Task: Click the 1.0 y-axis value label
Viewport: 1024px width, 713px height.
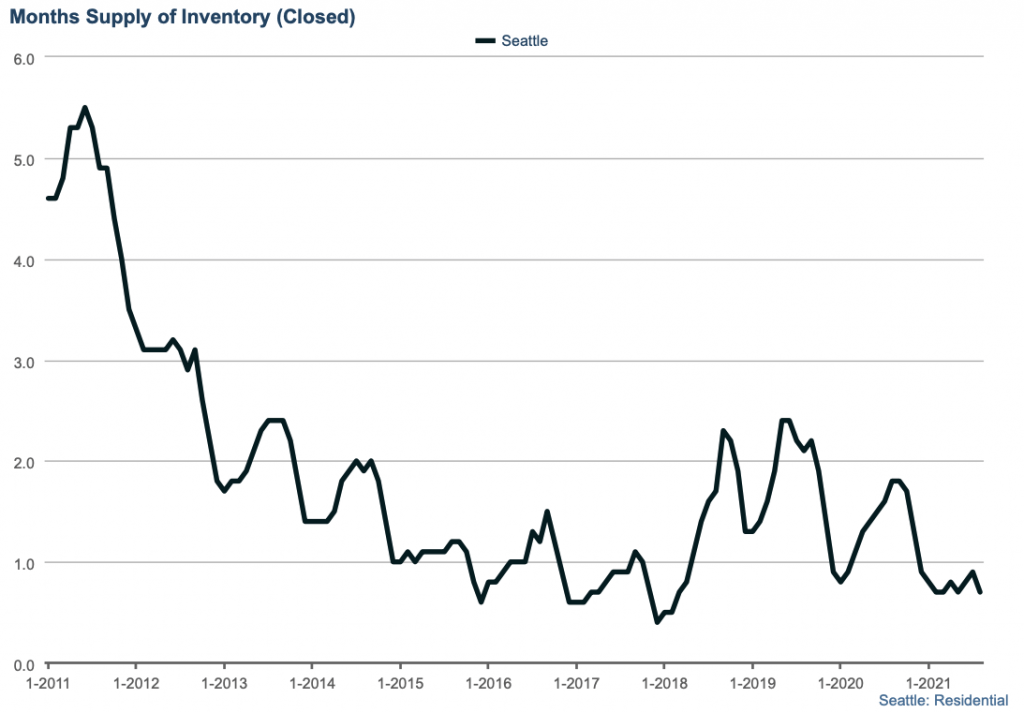Action: 24,563
